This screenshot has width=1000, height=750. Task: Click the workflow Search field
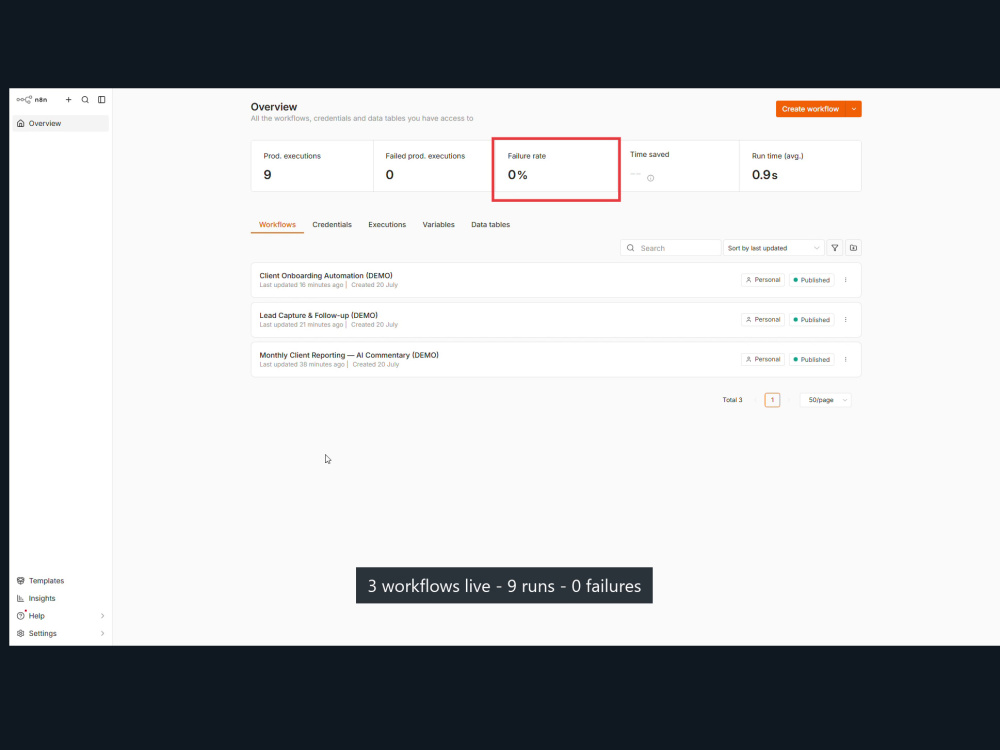coord(670,248)
